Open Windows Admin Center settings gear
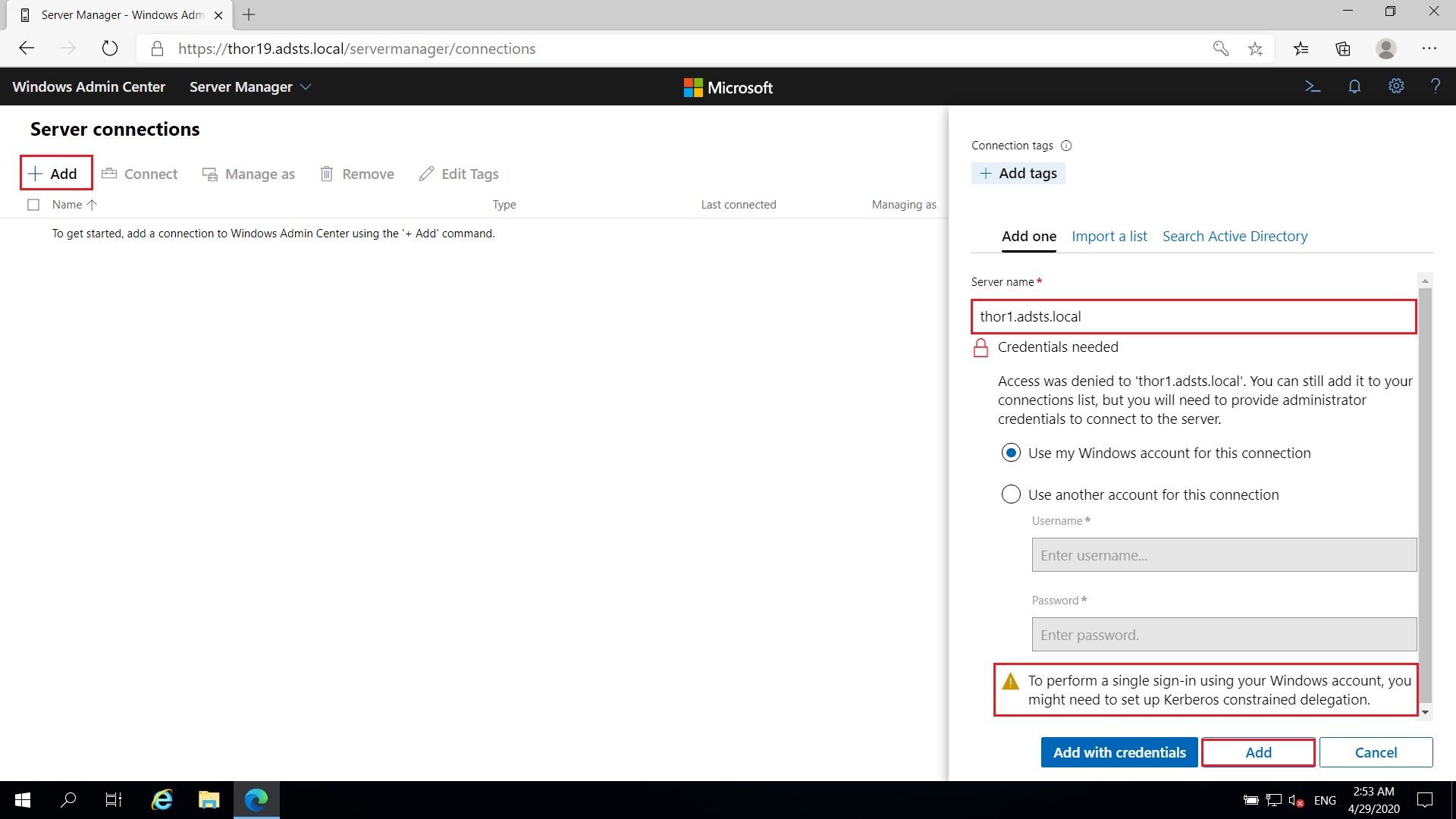This screenshot has height=819, width=1456. point(1396,86)
